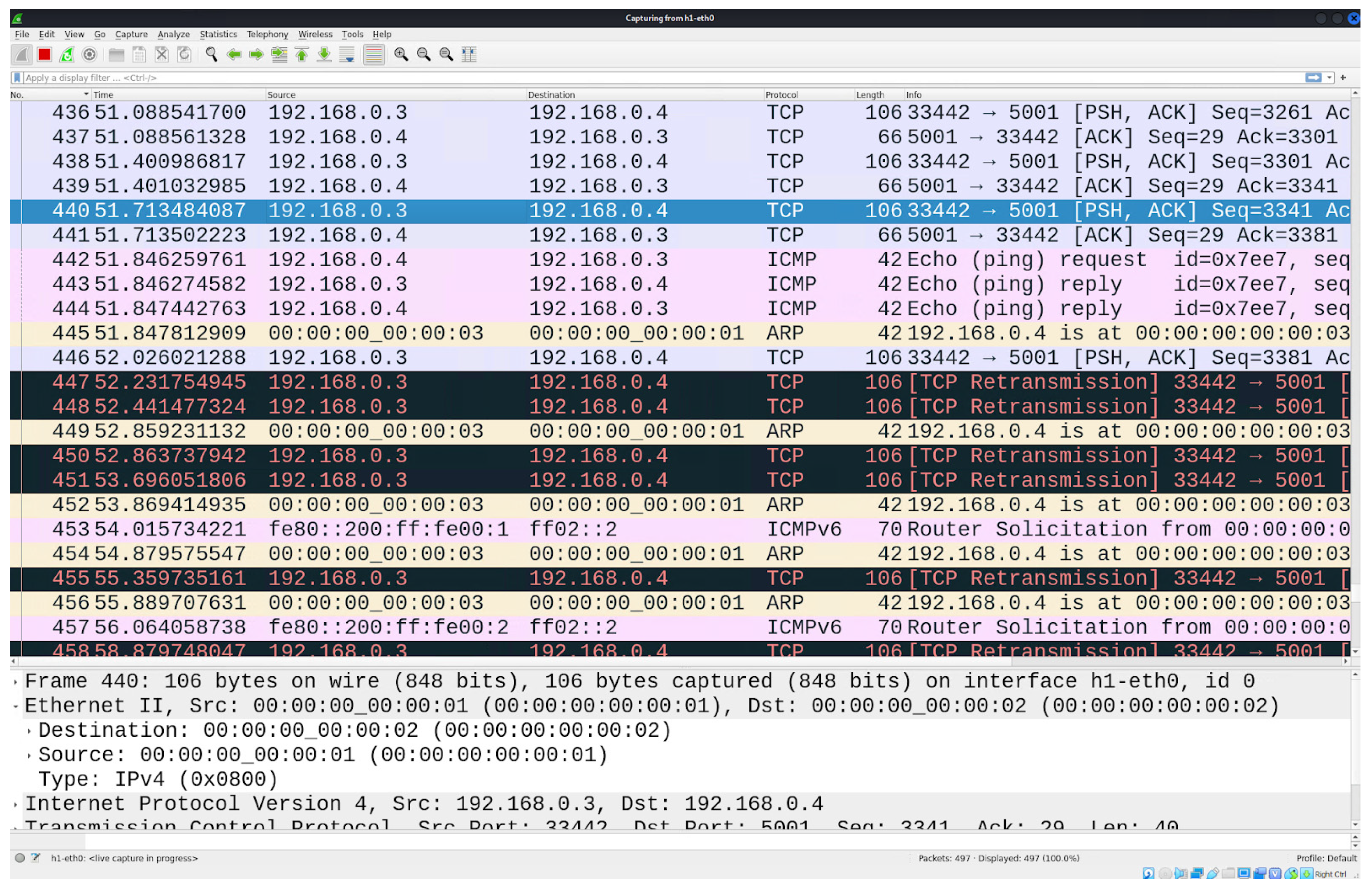The width and height of the screenshot is (1372, 889).
Task: Click the Find packet magnifier icon
Action: pyautogui.click(x=212, y=55)
